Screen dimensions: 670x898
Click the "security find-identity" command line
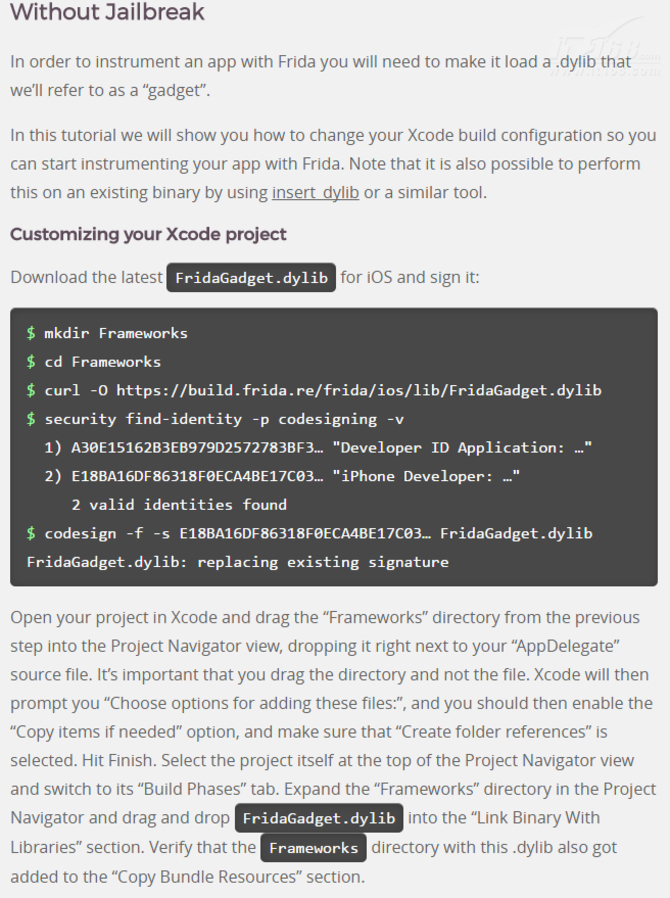click(223, 418)
